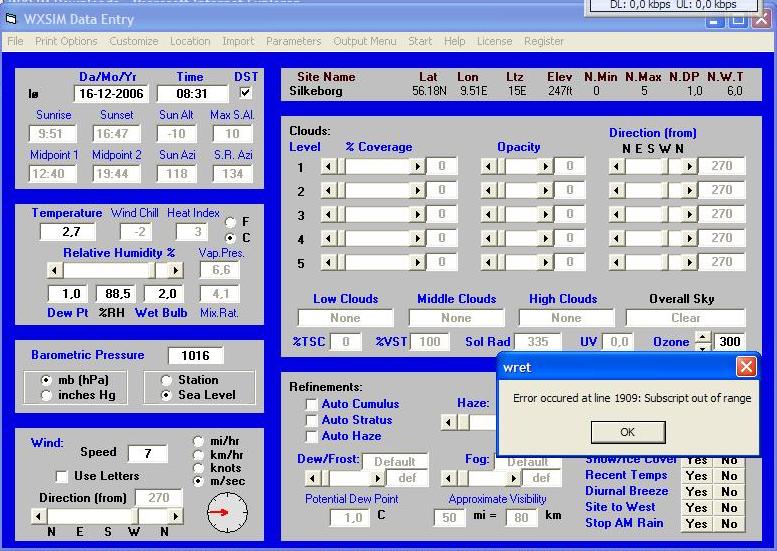
Task: Click Dew/Frost slider left arrow
Action: click(x=312, y=478)
